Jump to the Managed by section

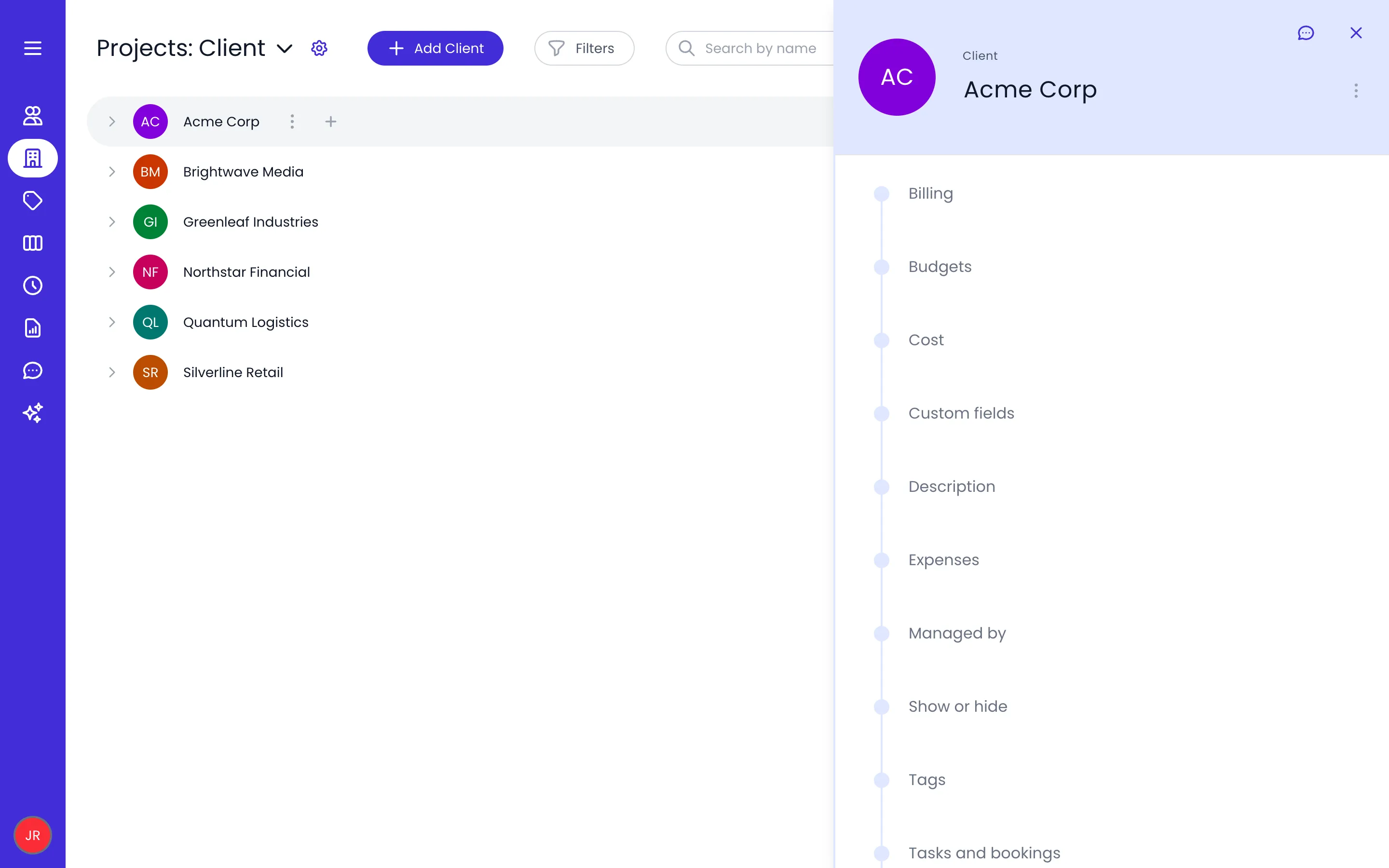(x=957, y=633)
